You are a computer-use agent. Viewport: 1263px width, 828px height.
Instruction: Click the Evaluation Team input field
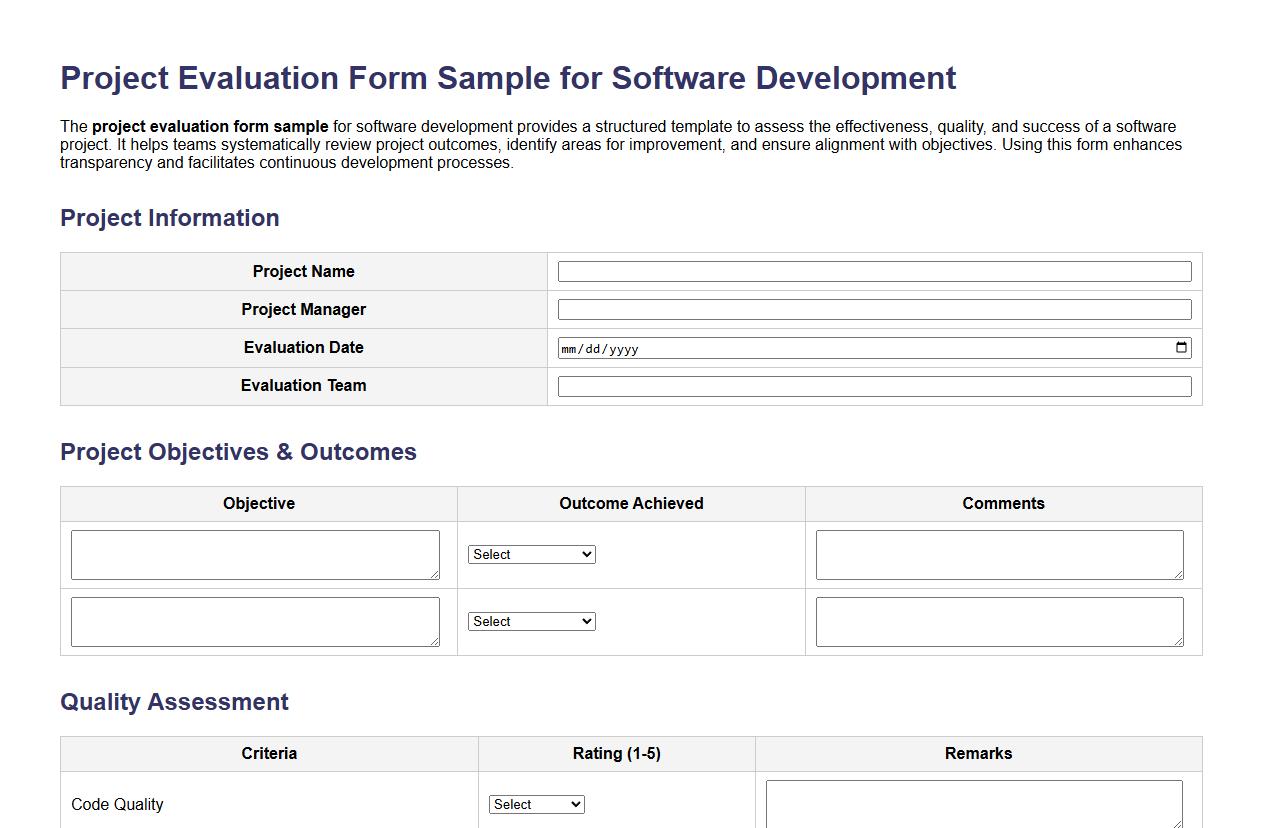coord(874,385)
